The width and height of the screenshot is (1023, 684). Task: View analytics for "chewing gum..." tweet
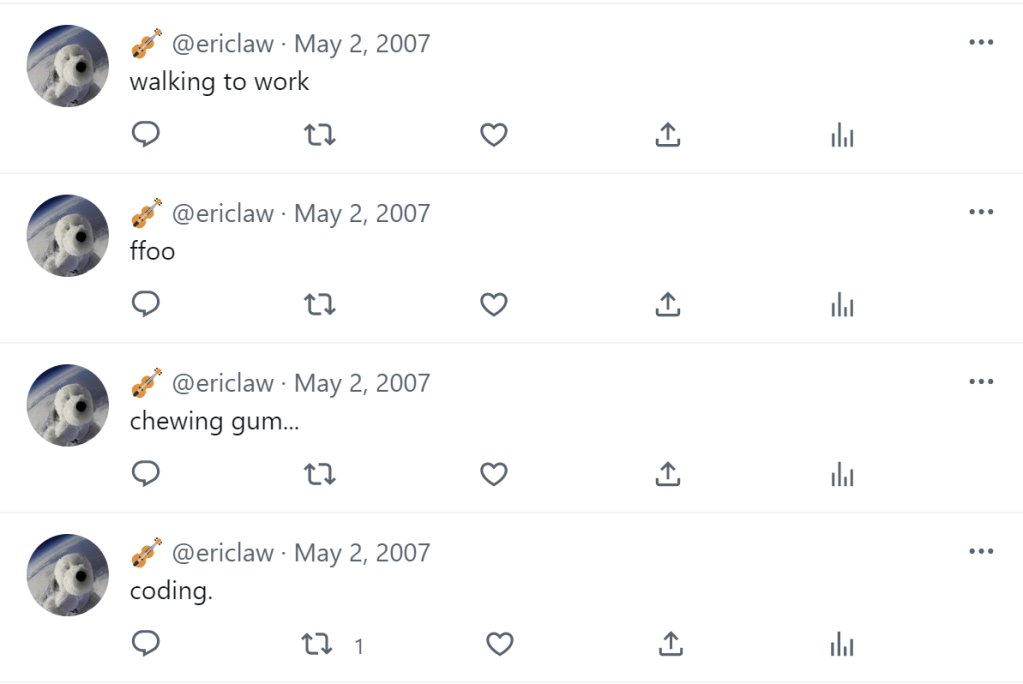842,475
